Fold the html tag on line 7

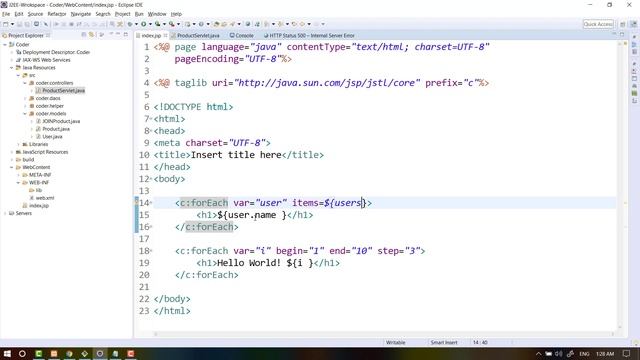(151, 119)
